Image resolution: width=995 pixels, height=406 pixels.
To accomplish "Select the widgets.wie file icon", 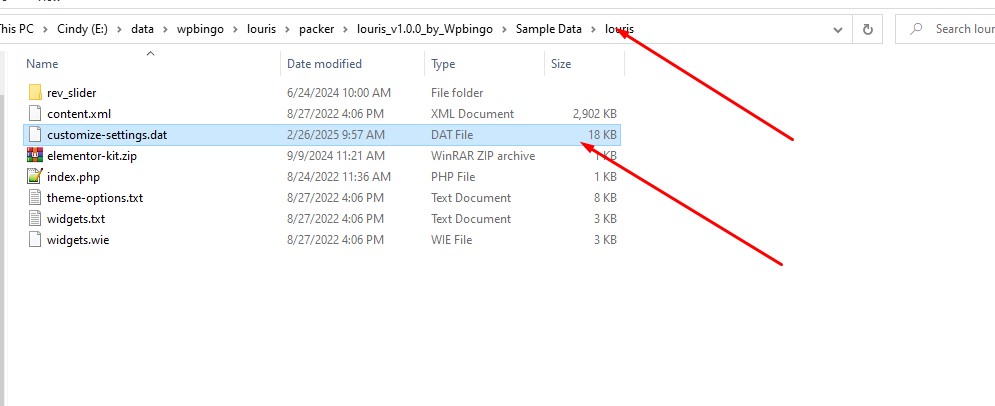I will point(35,240).
